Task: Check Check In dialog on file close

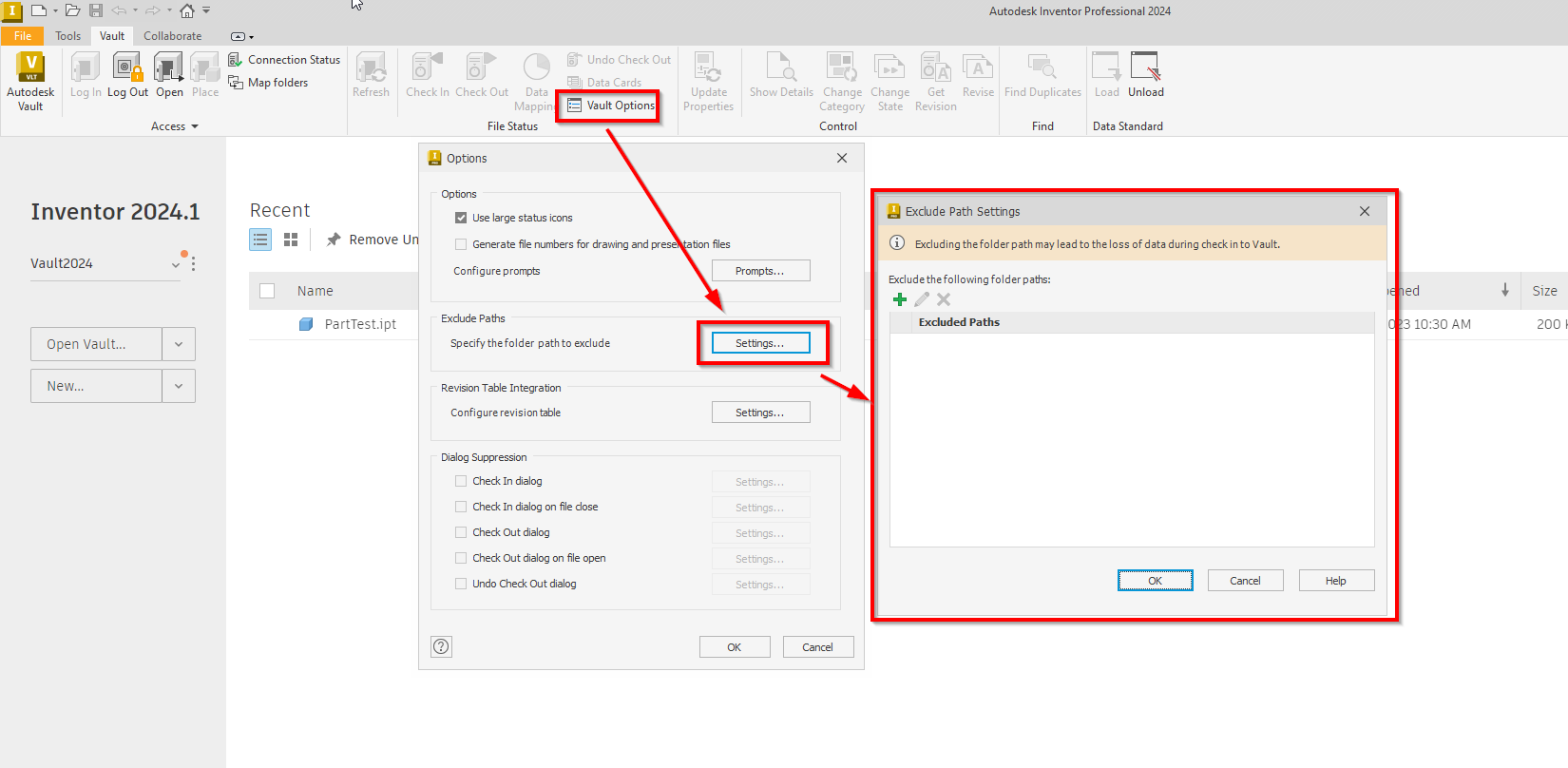Action: [461, 507]
